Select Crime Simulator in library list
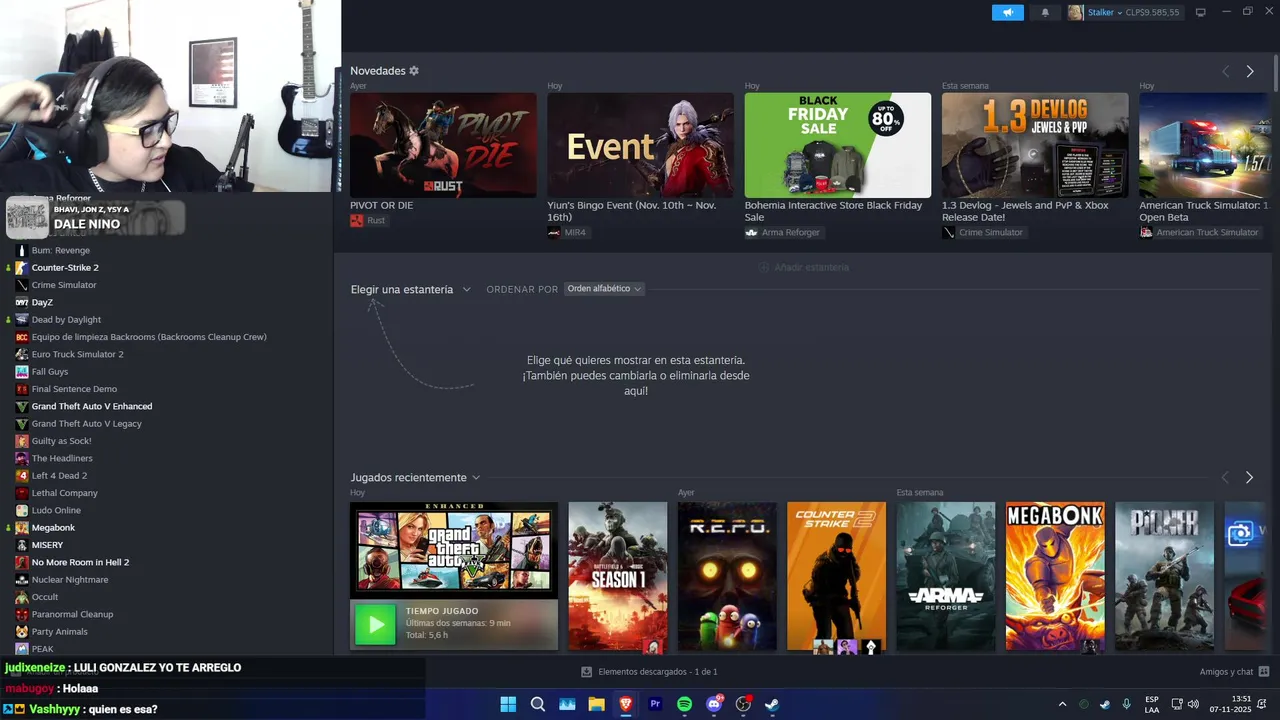The height and width of the screenshot is (720, 1280). tap(64, 285)
